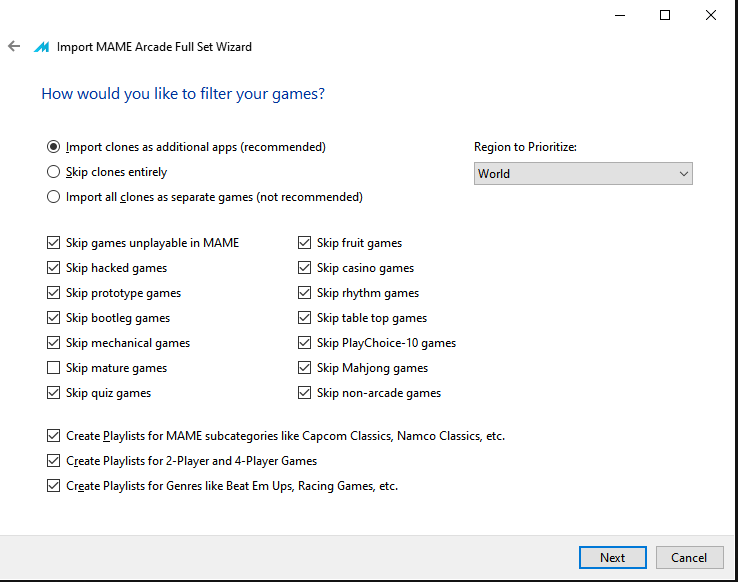This screenshot has height=582, width=738.
Task: Maximize the wizard window
Action: click(665, 16)
